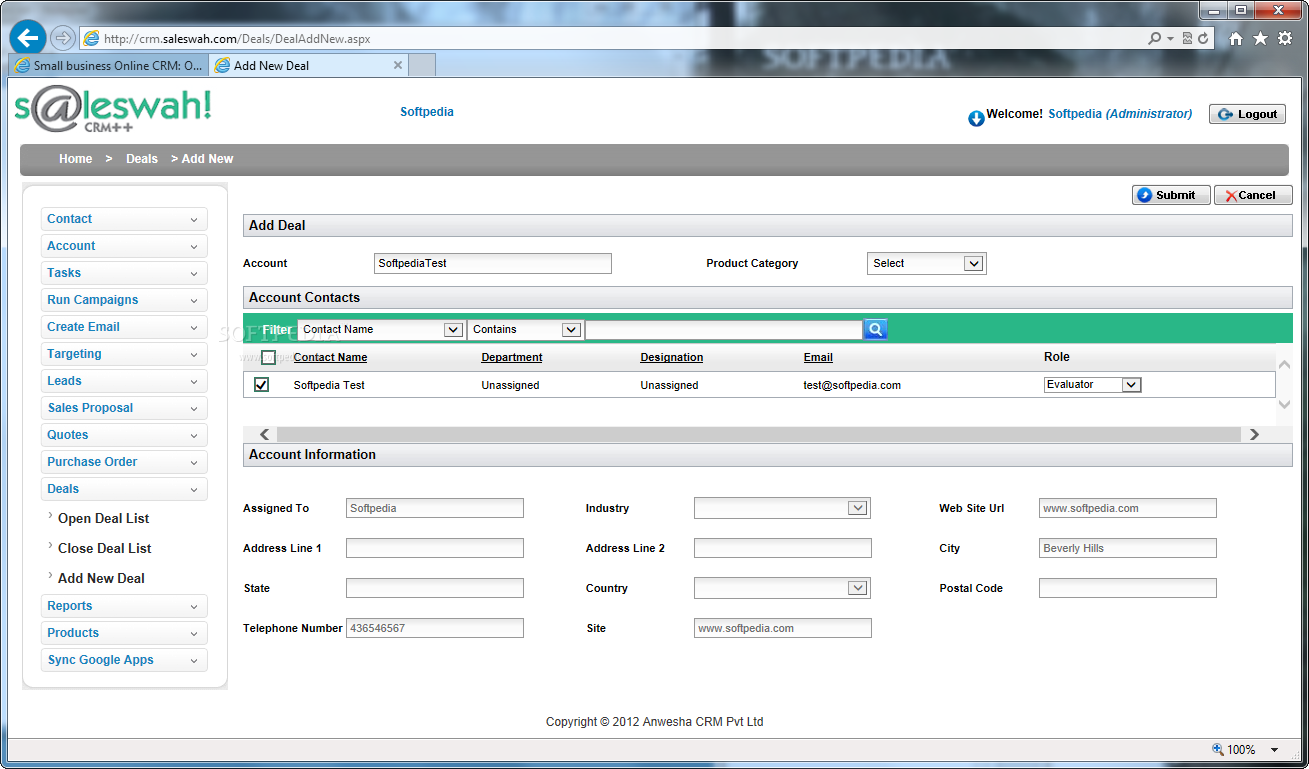Screen dimensions: 1309x769
Task: Click the Softpedia link in the header center
Action: 427,112
